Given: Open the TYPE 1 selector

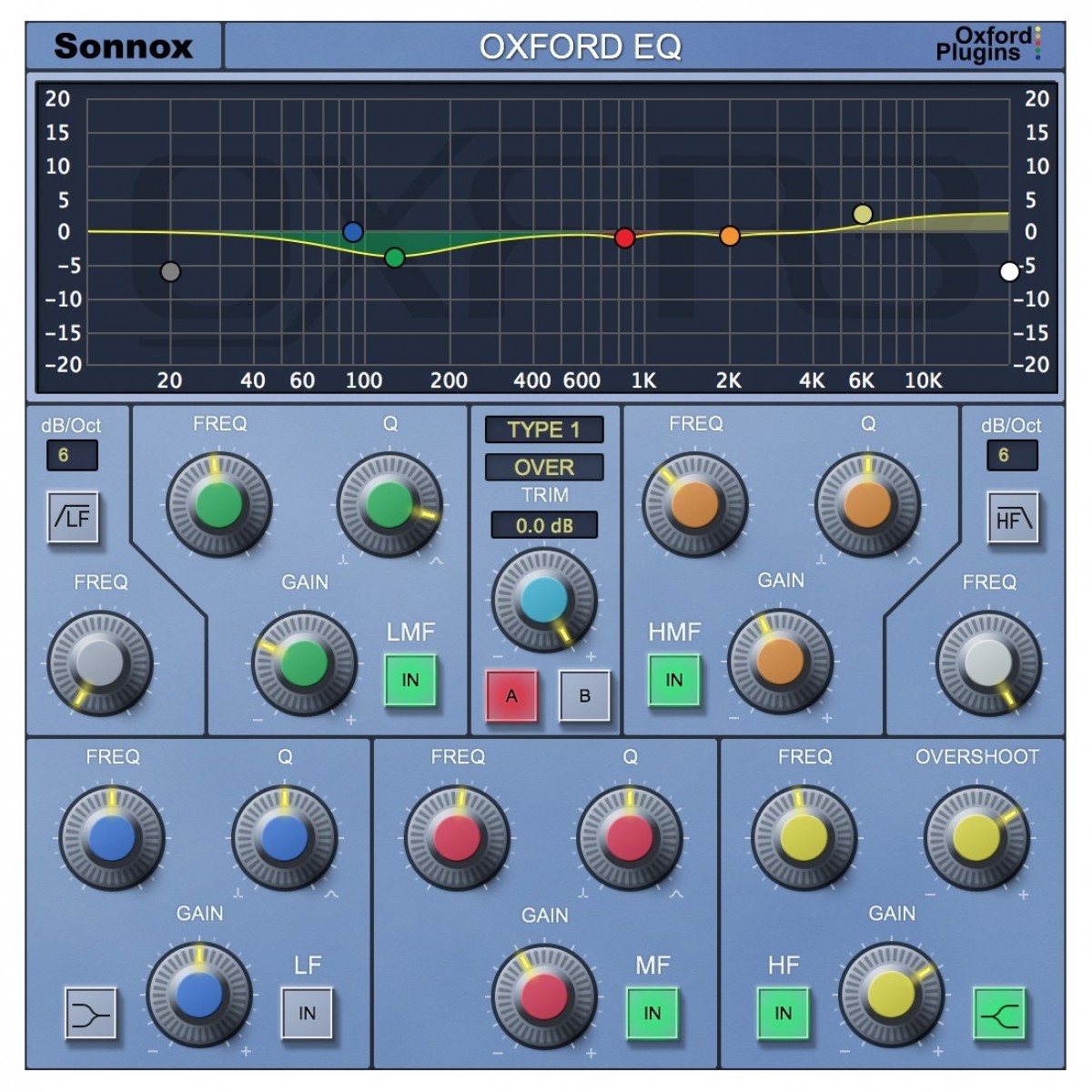Looking at the screenshot, I should tap(544, 430).
